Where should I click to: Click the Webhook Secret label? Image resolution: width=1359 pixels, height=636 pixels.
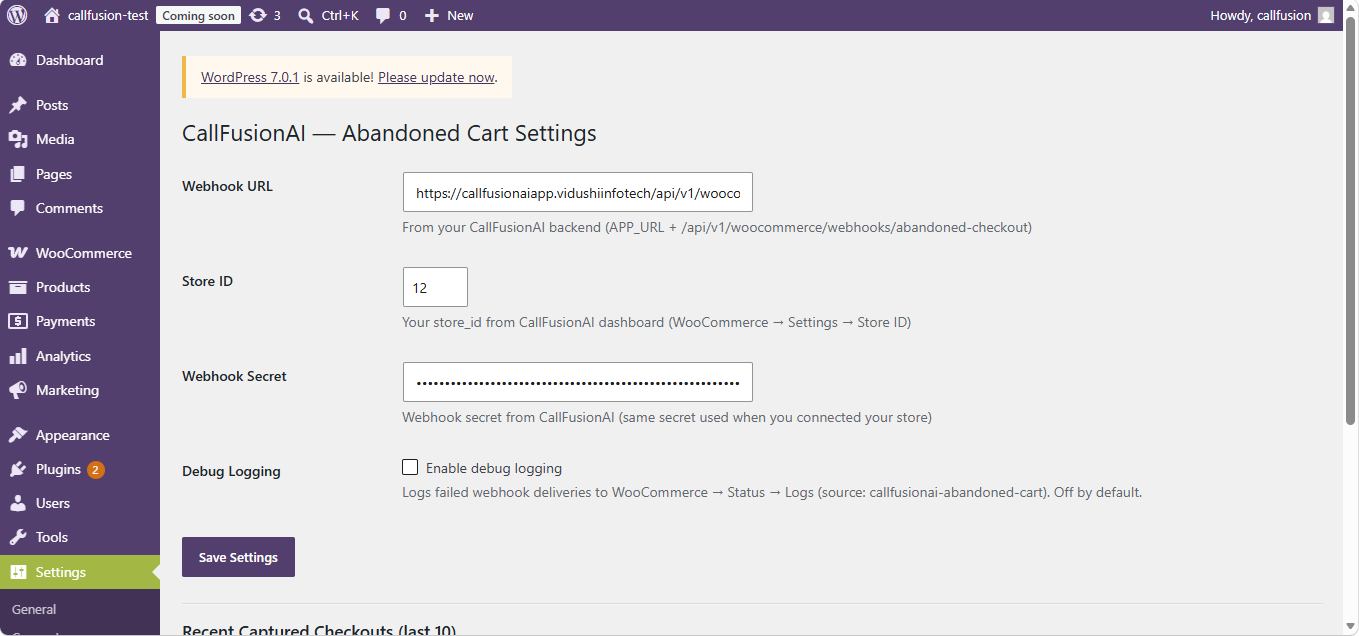[x=234, y=376]
